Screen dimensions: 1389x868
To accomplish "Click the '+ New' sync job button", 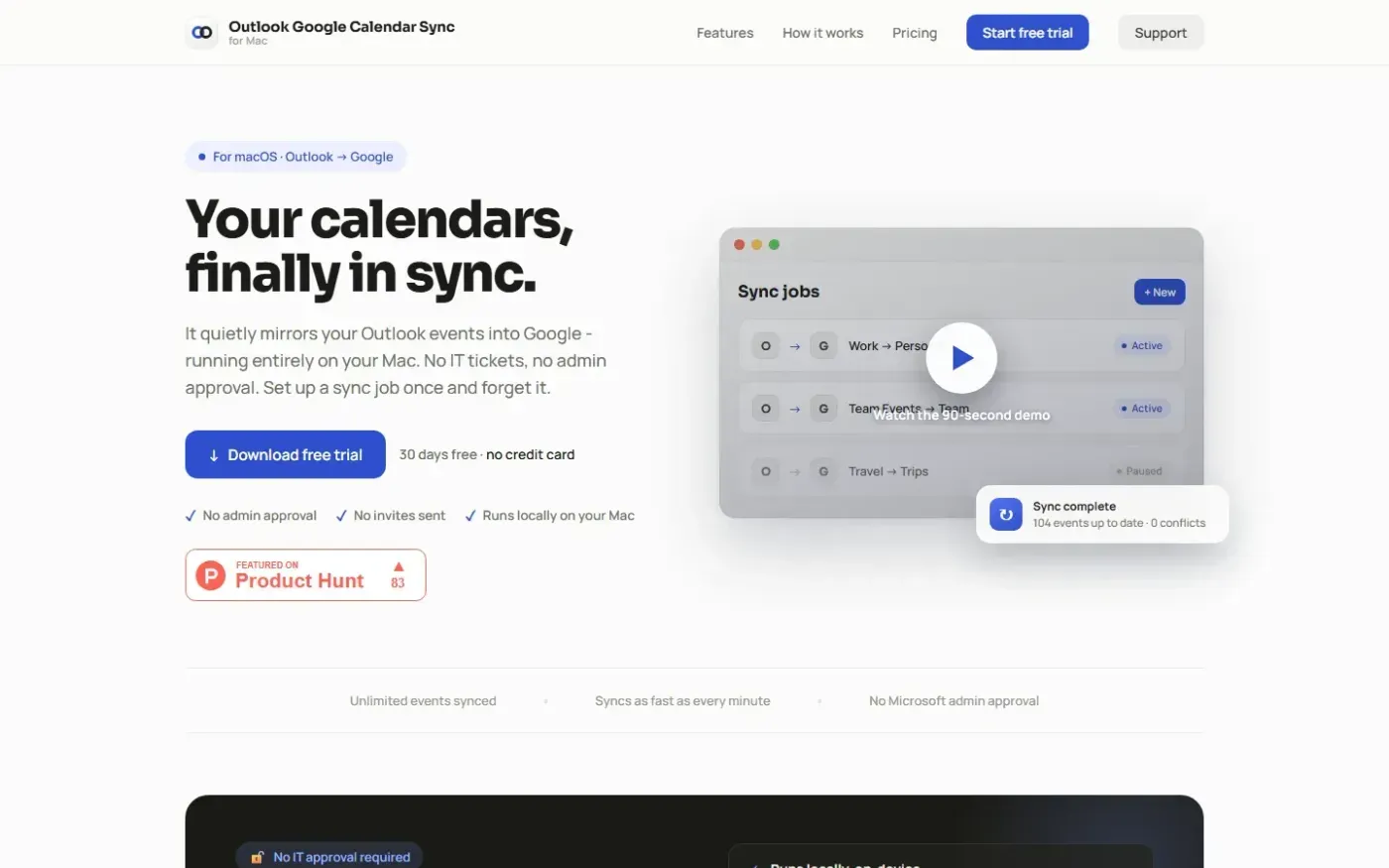I will point(1160,292).
